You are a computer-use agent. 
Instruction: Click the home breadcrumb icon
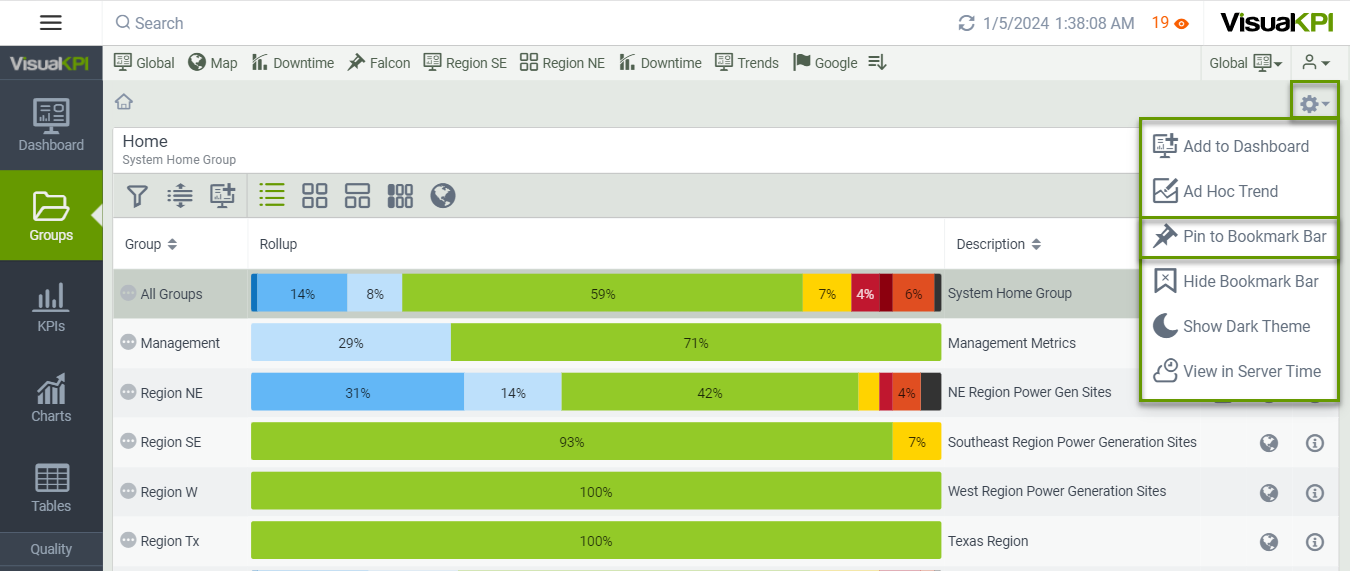pos(124,102)
